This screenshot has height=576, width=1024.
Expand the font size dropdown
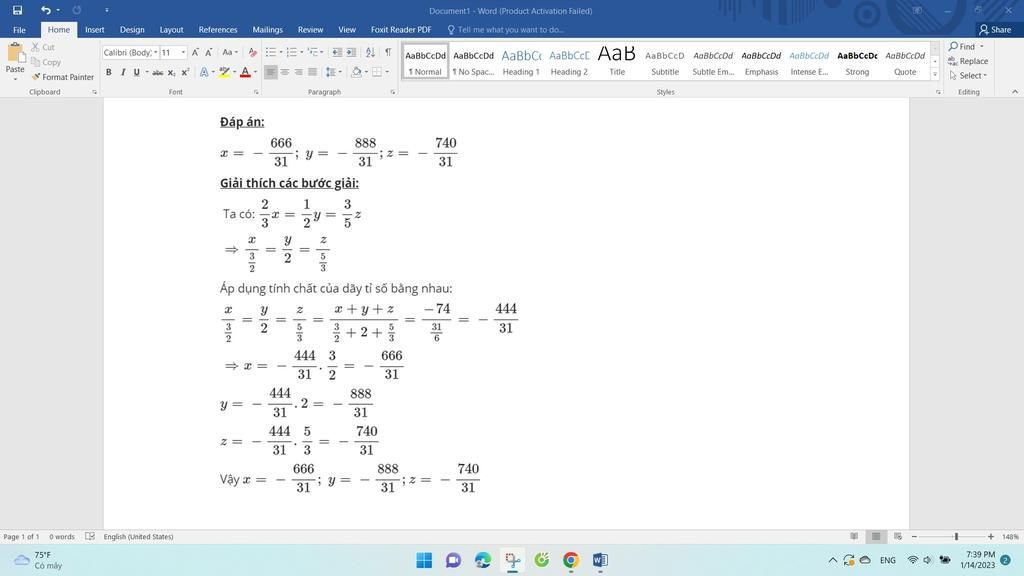(x=183, y=52)
